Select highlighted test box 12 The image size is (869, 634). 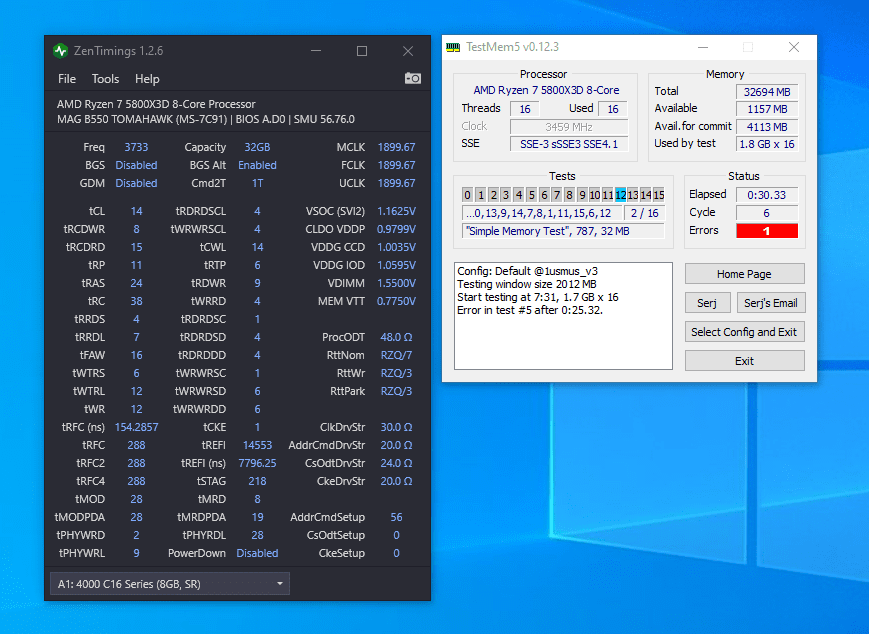coord(621,195)
